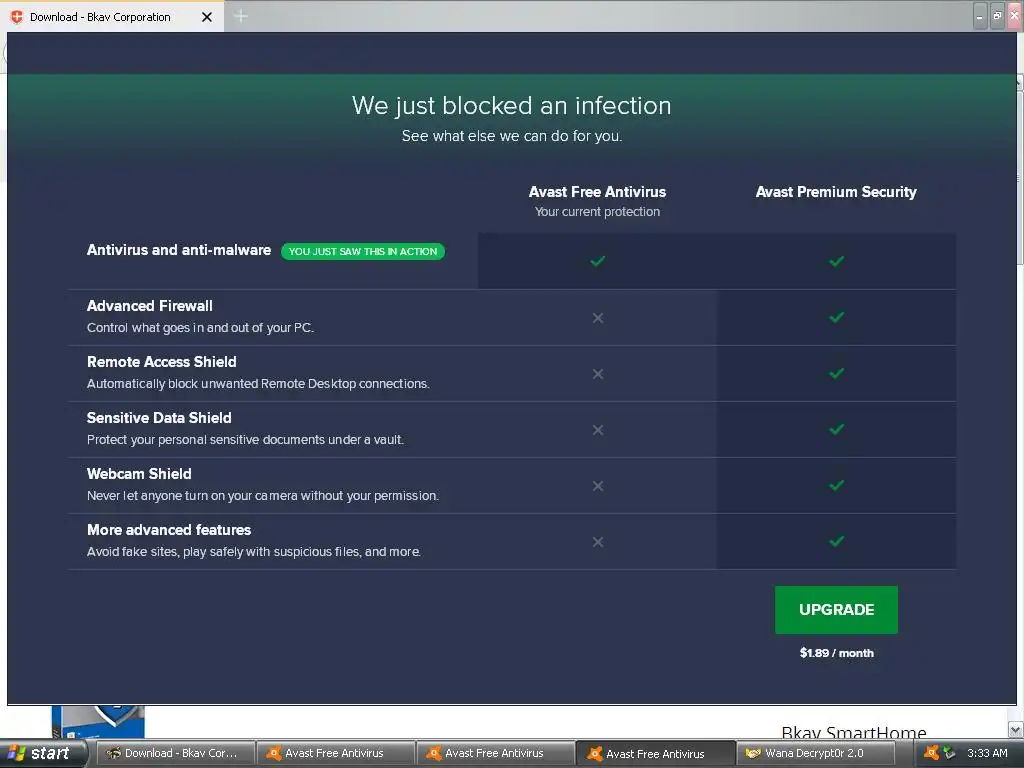Open the Windows start menu
This screenshot has width=1024, height=768.
(43, 753)
